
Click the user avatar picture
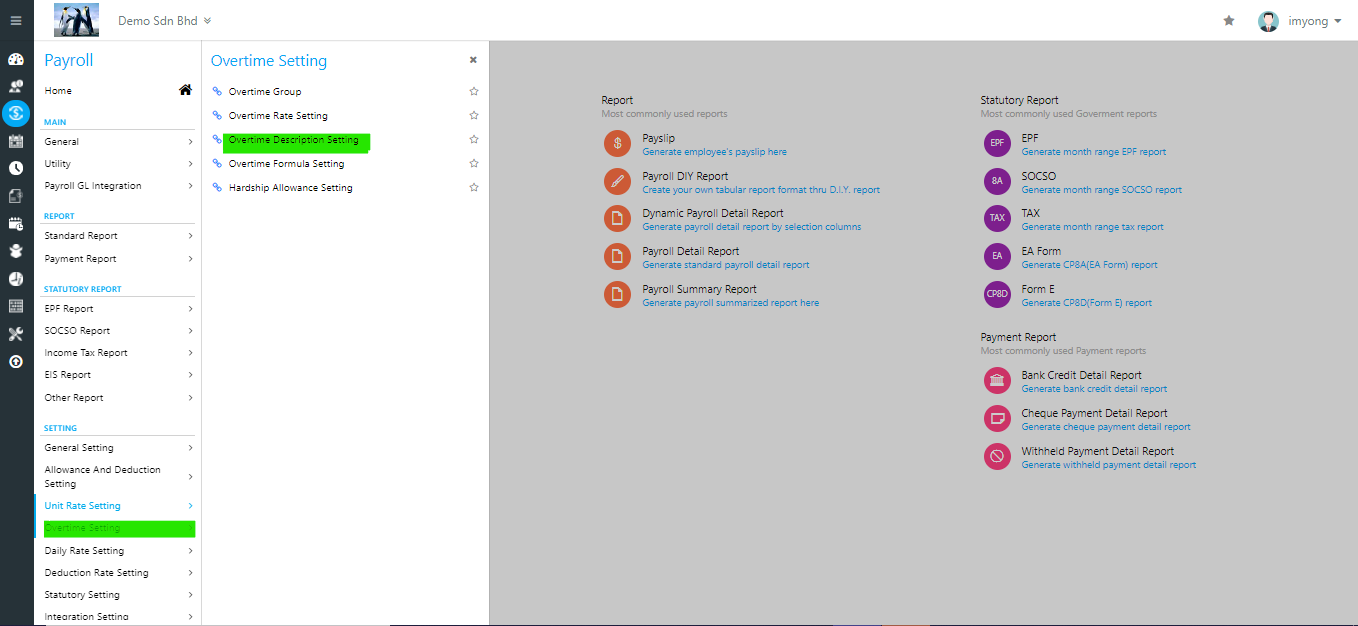[x=1268, y=20]
